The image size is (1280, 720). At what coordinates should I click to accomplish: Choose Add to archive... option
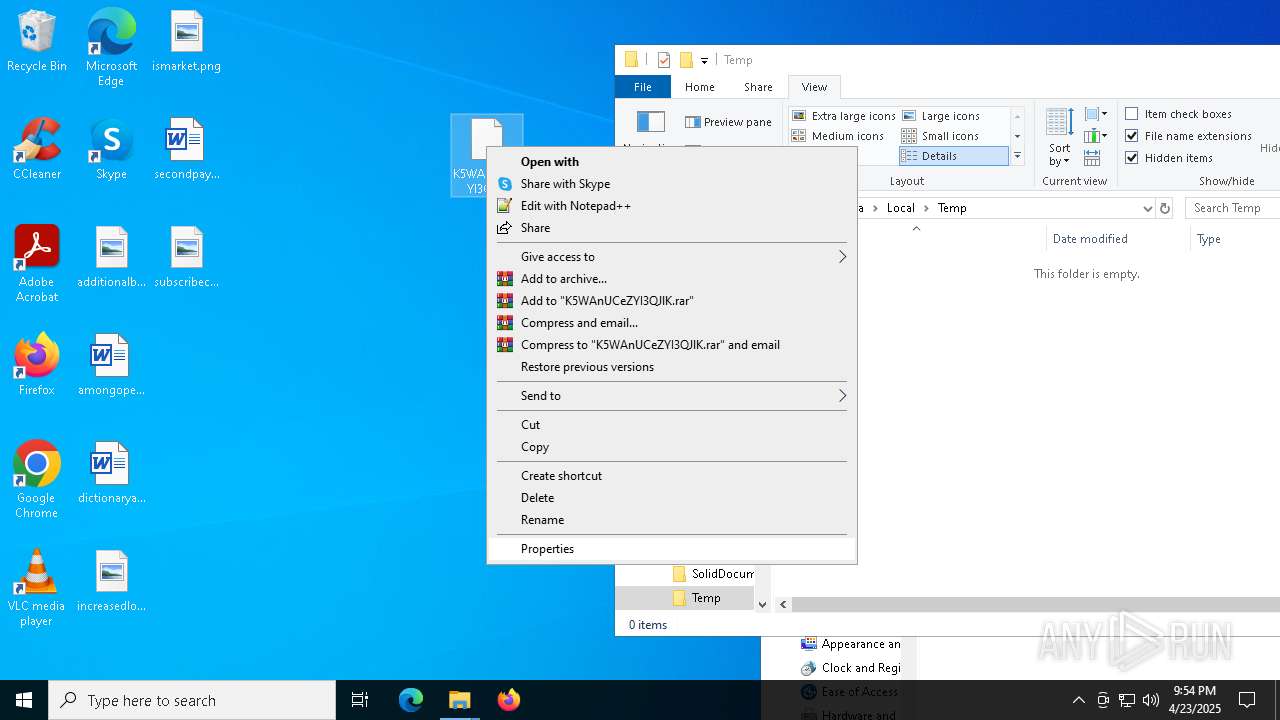[x=671, y=279]
